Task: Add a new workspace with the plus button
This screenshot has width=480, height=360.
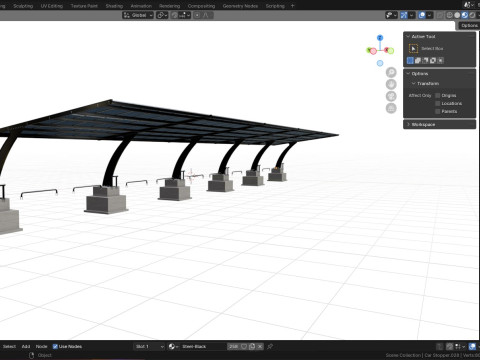Action: click(x=293, y=6)
